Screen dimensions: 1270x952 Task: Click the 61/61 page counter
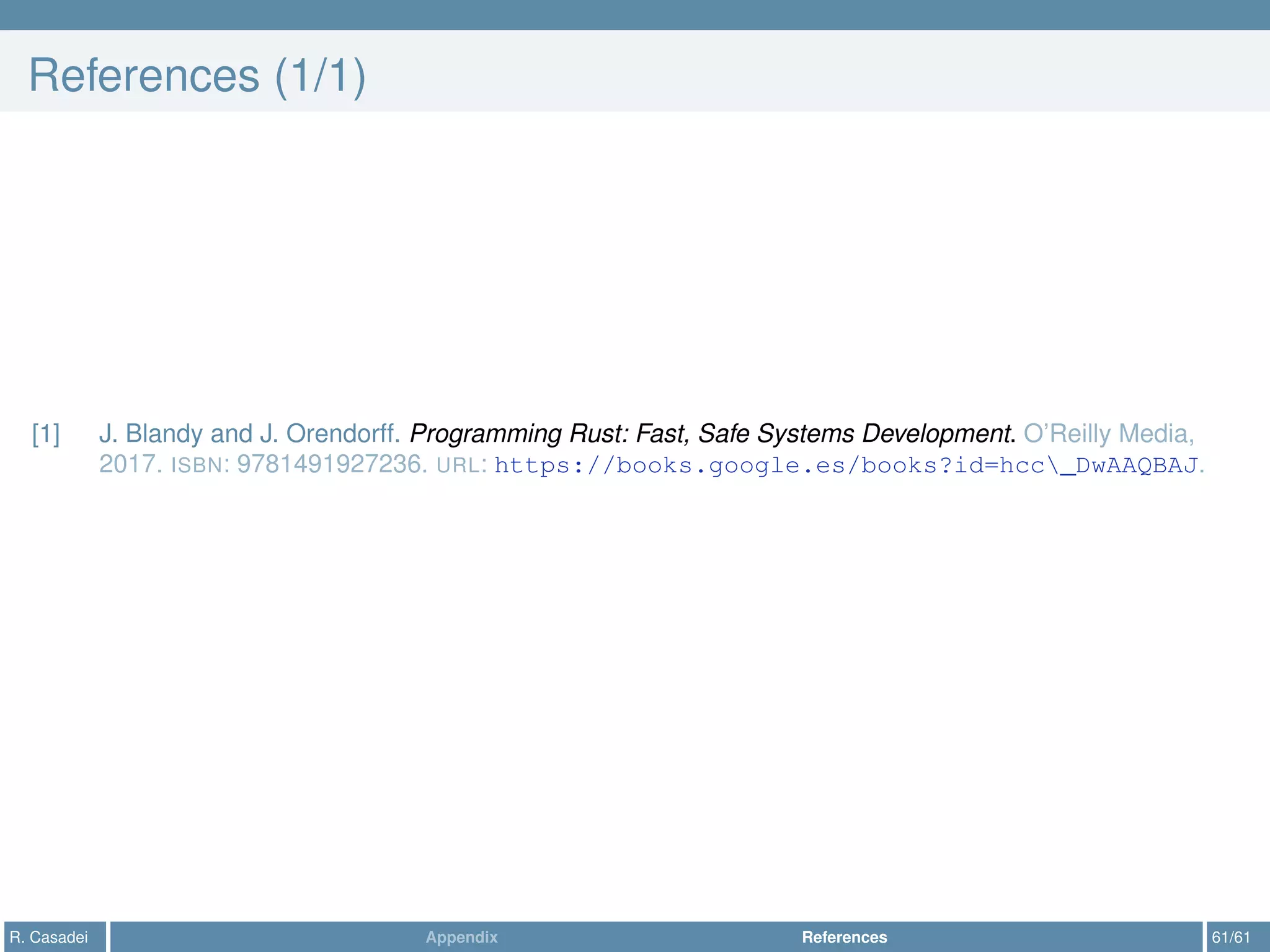pos(1231,937)
